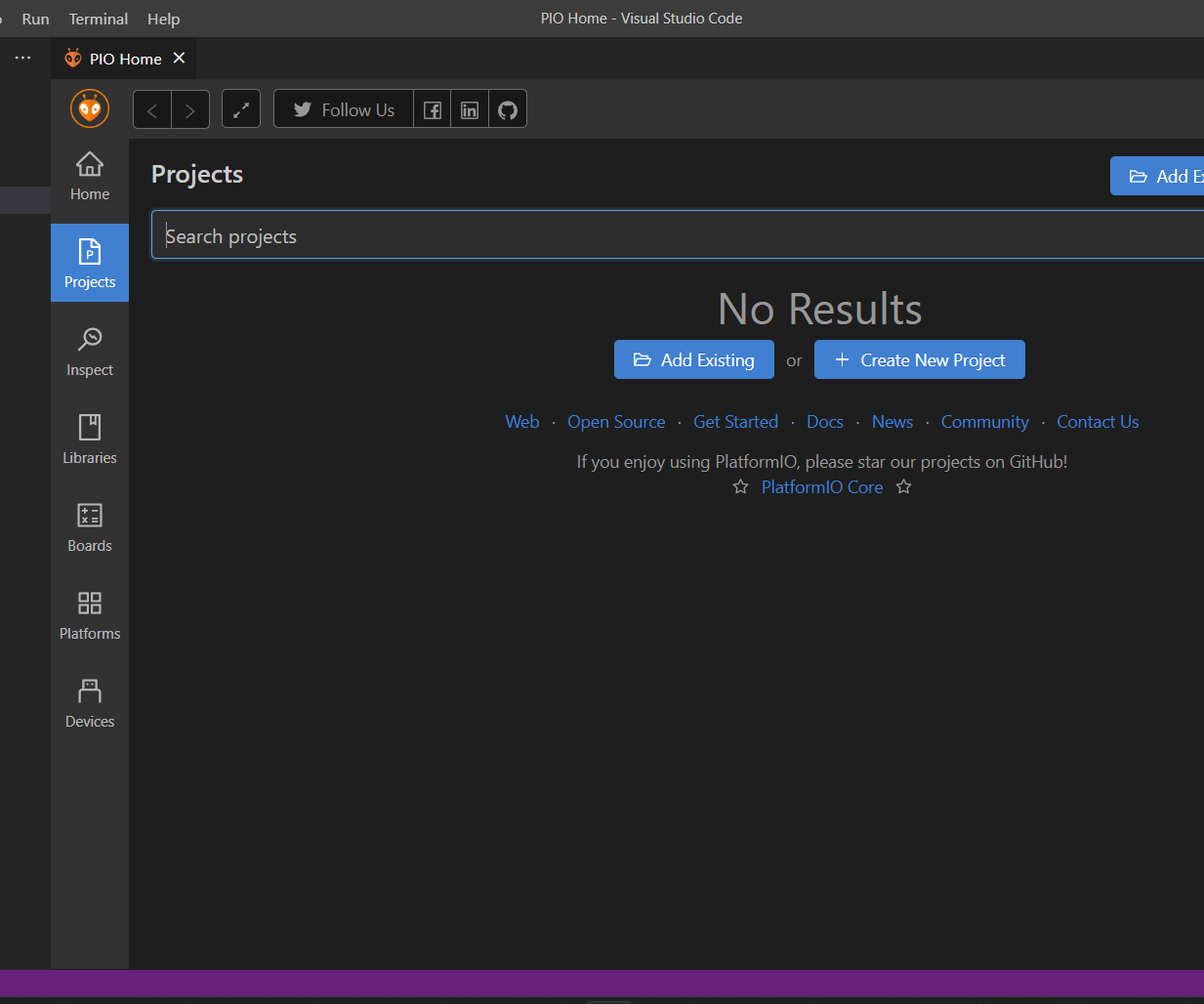Click the PlatformIO logo icon
The height and width of the screenshot is (1004, 1204).
pyautogui.click(x=90, y=108)
